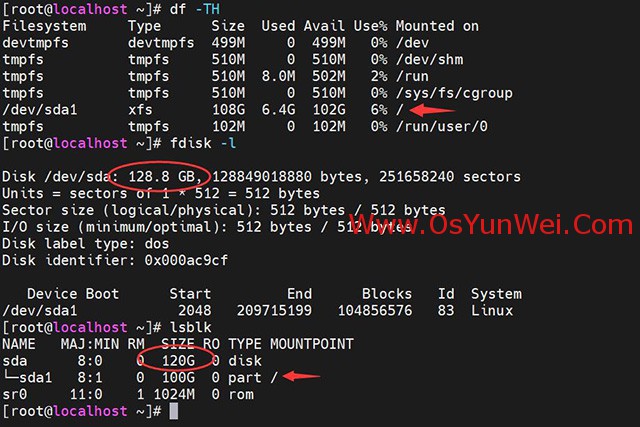Click the 'sda1' entry in lsblk tree
640x427 pixels.
36,378
